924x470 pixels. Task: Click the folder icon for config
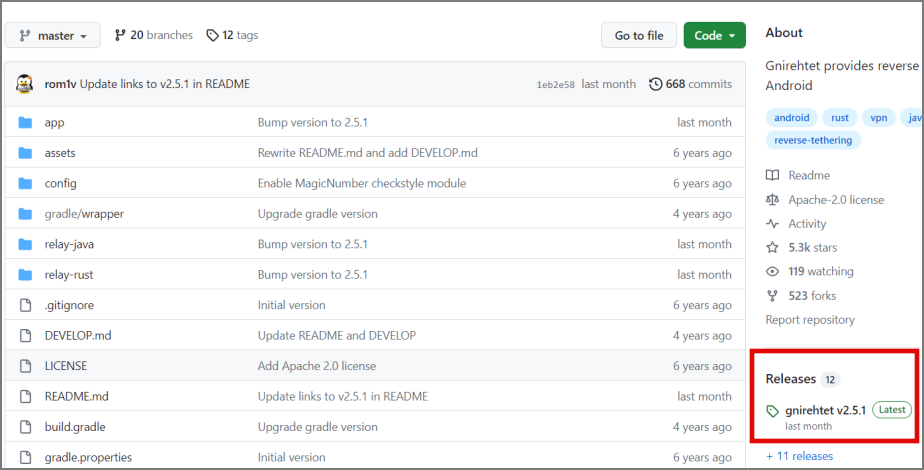(25, 183)
